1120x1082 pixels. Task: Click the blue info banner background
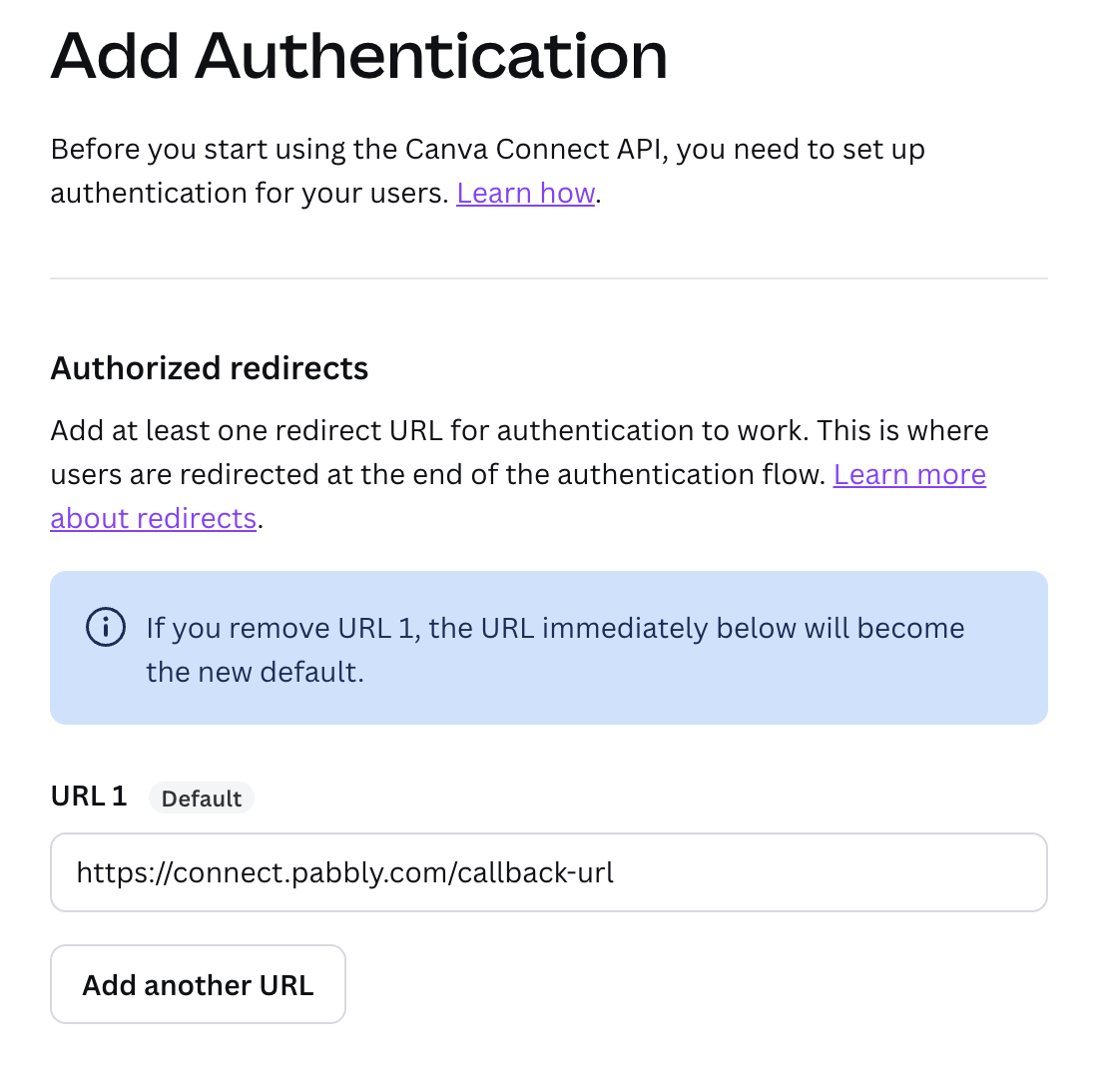pos(549,648)
